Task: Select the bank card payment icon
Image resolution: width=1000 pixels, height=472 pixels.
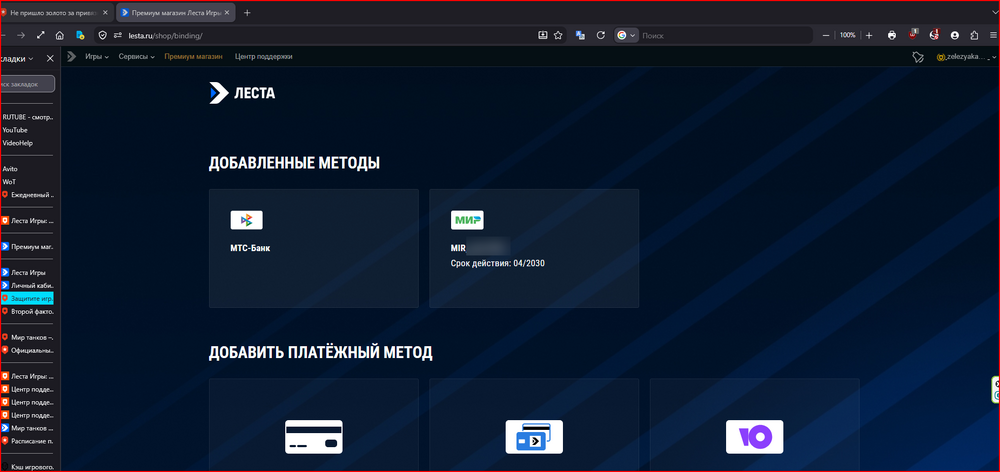Action: point(314,437)
